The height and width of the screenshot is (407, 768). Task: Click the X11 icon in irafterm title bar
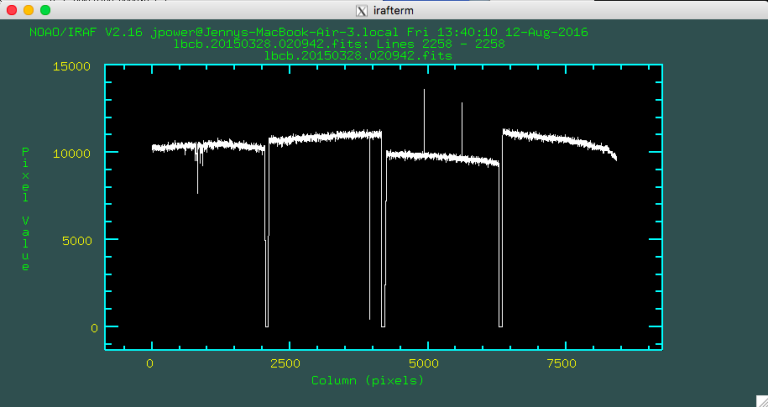361,10
